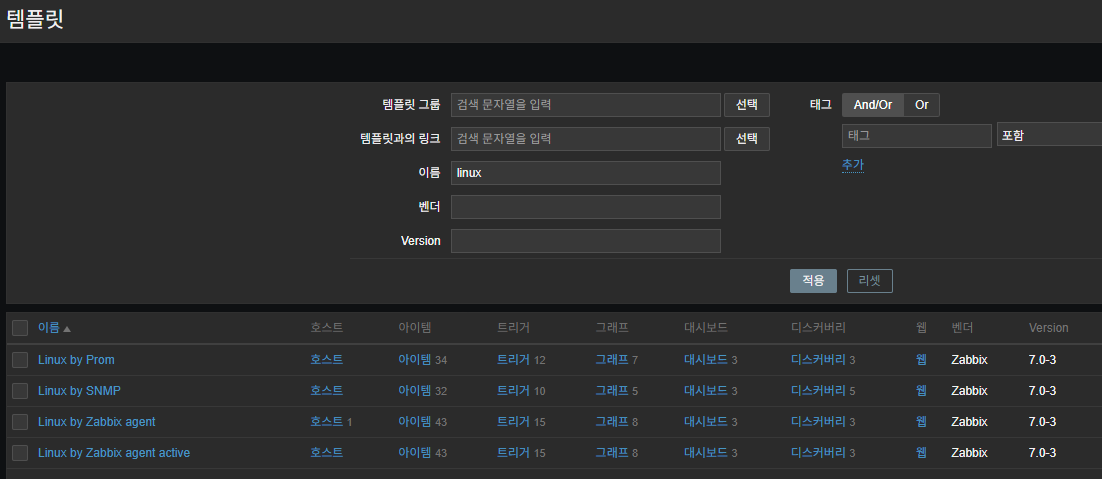The height and width of the screenshot is (479, 1102).
Task: Reset the filter with 리셋 button
Action: pyautogui.click(x=869, y=280)
